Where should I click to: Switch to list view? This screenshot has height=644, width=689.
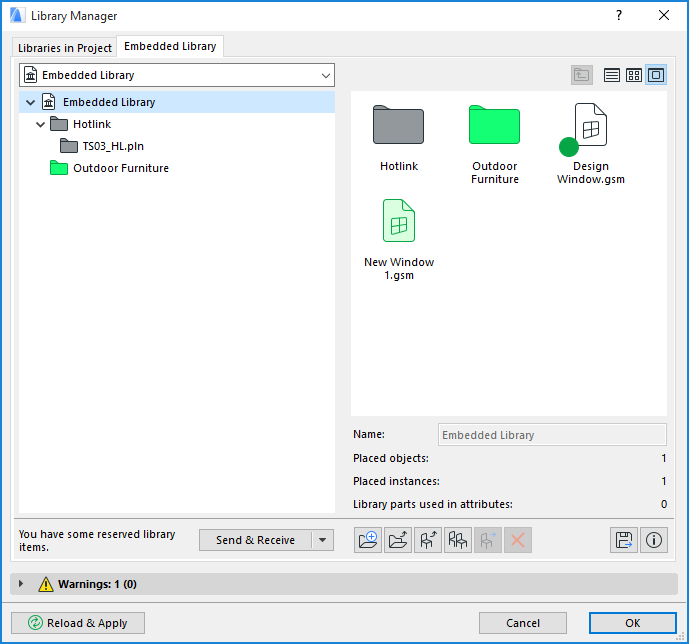[x=612, y=75]
